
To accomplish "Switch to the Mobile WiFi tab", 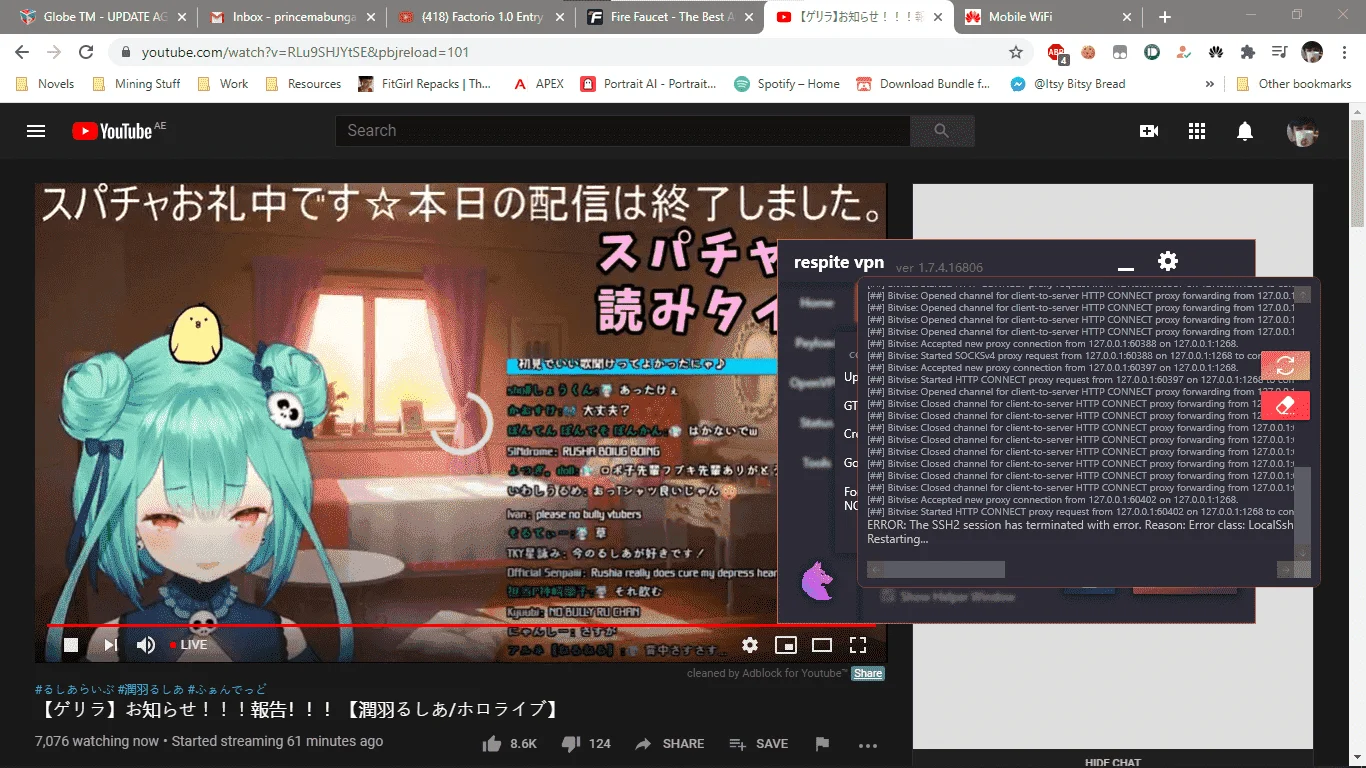I will (1047, 17).
